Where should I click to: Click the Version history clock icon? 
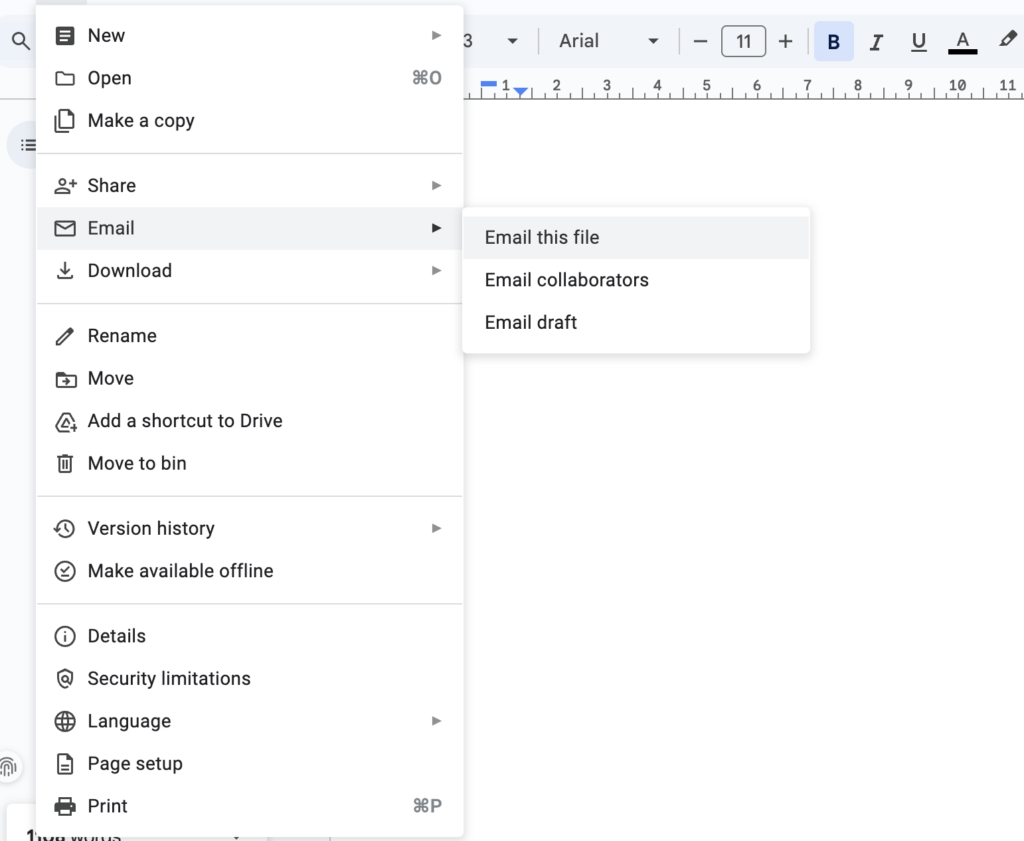coord(64,528)
